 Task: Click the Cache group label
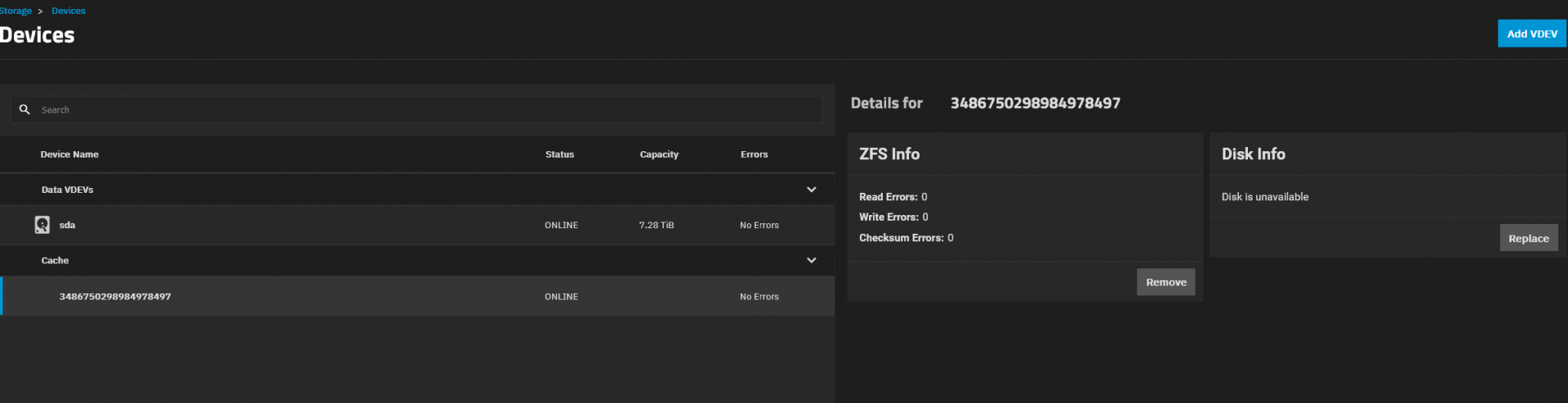tap(55, 261)
